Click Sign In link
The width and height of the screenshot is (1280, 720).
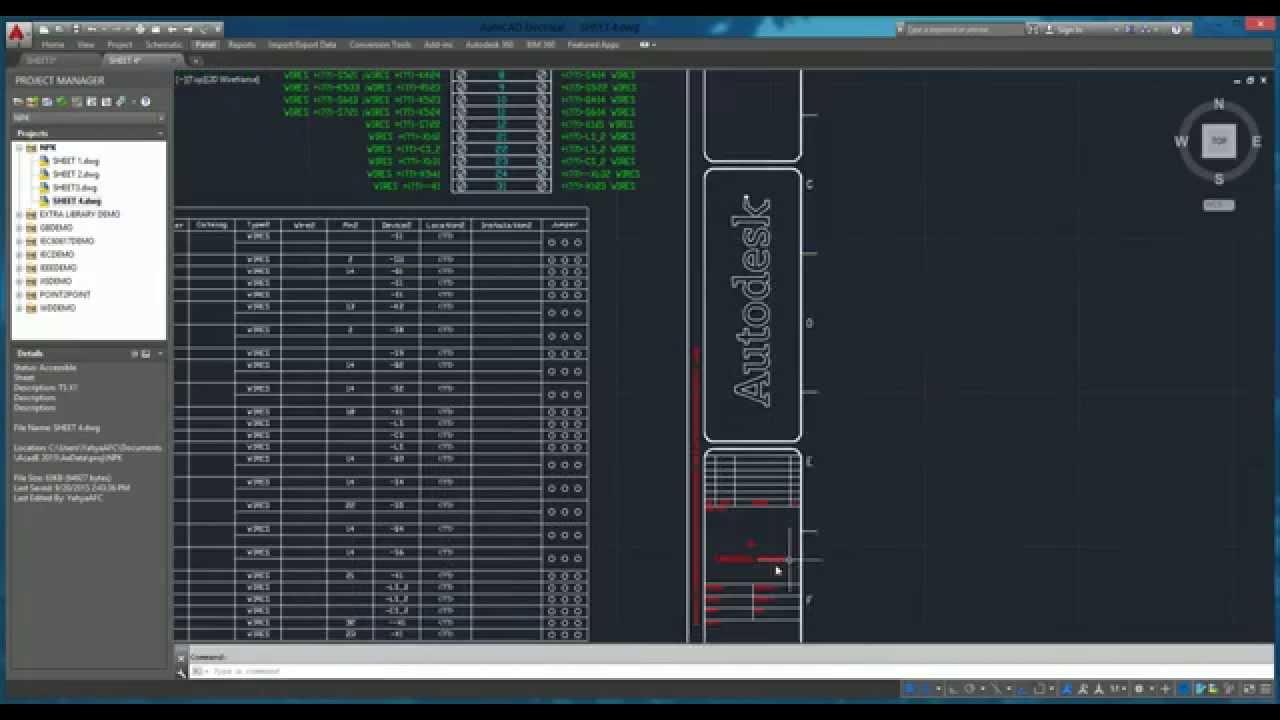[x=1070, y=30]
